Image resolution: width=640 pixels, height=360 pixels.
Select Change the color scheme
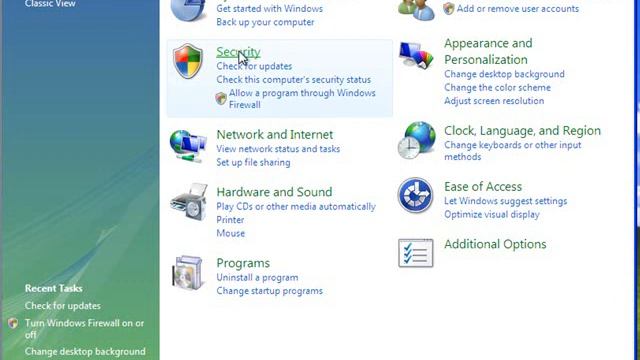point(497,88)
